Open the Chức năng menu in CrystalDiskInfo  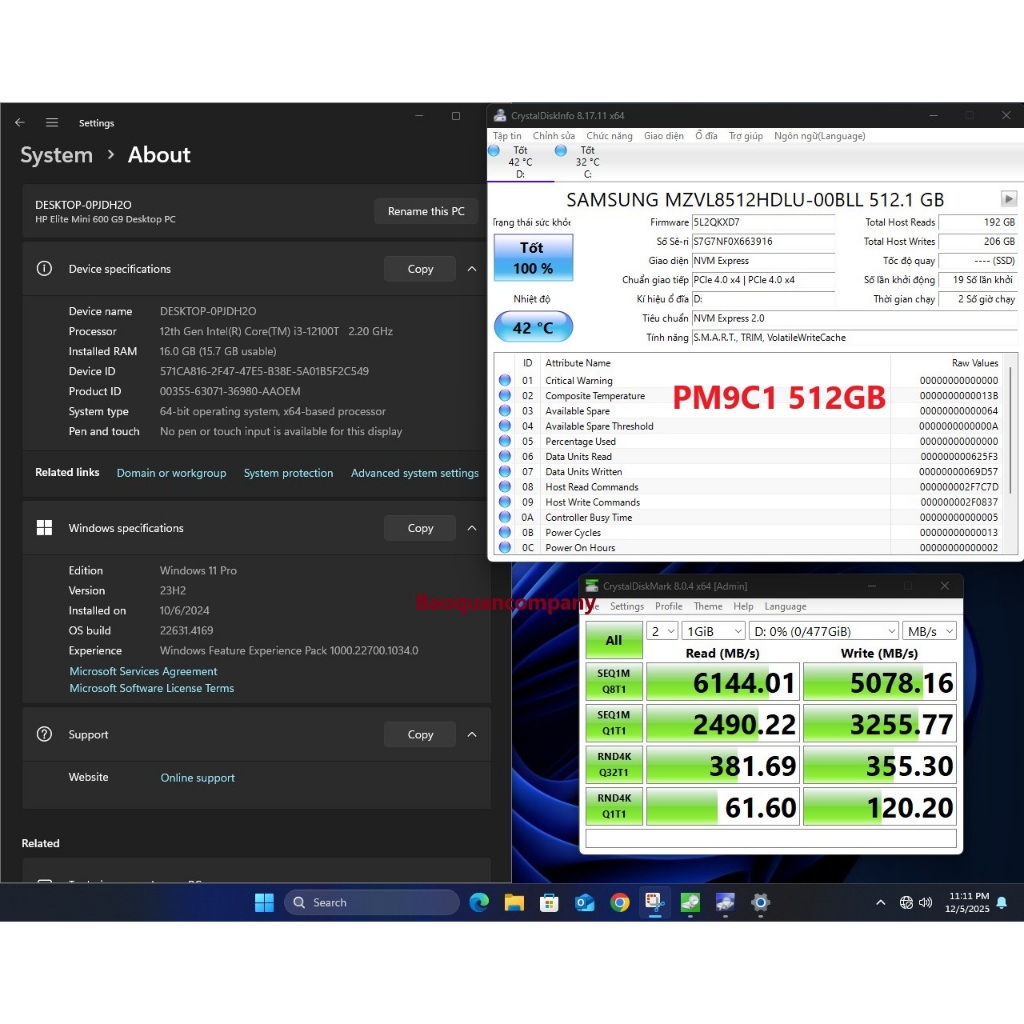[609, 135]
